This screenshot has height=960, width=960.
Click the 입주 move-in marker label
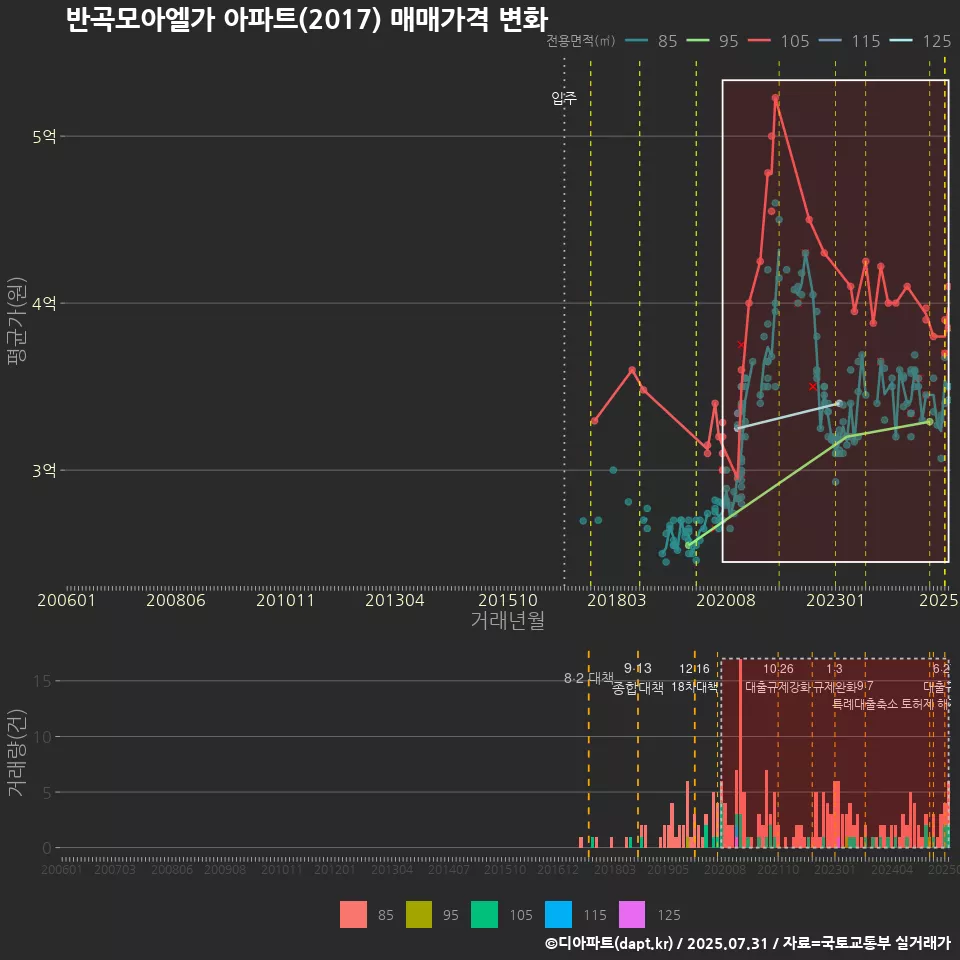564,97
